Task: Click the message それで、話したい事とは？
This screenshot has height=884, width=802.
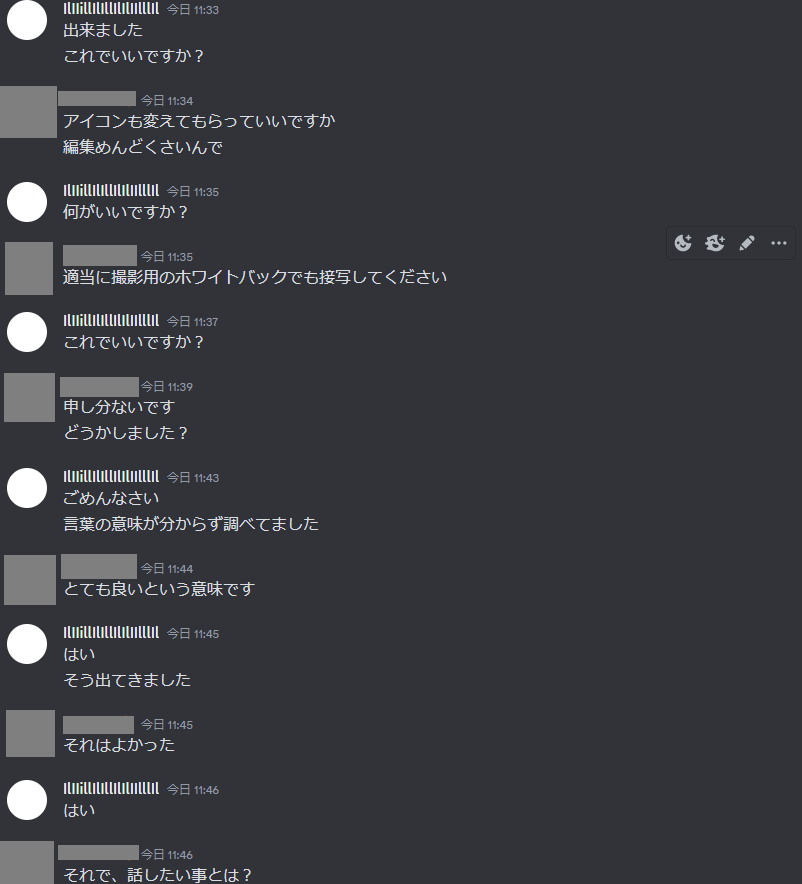Action: pyautogui.click(x=157, y=875)
